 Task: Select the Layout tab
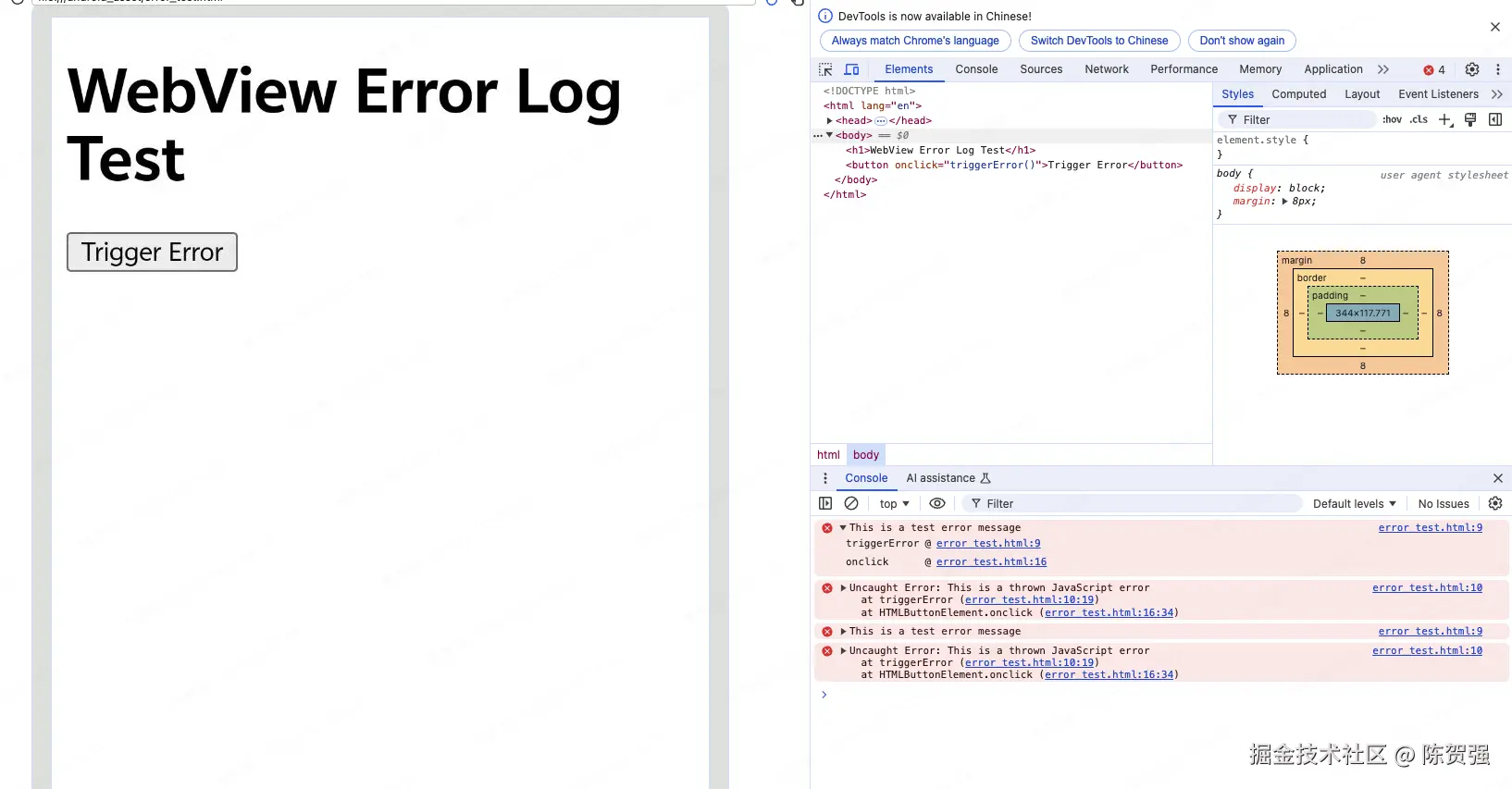(x=1362, y=94)
